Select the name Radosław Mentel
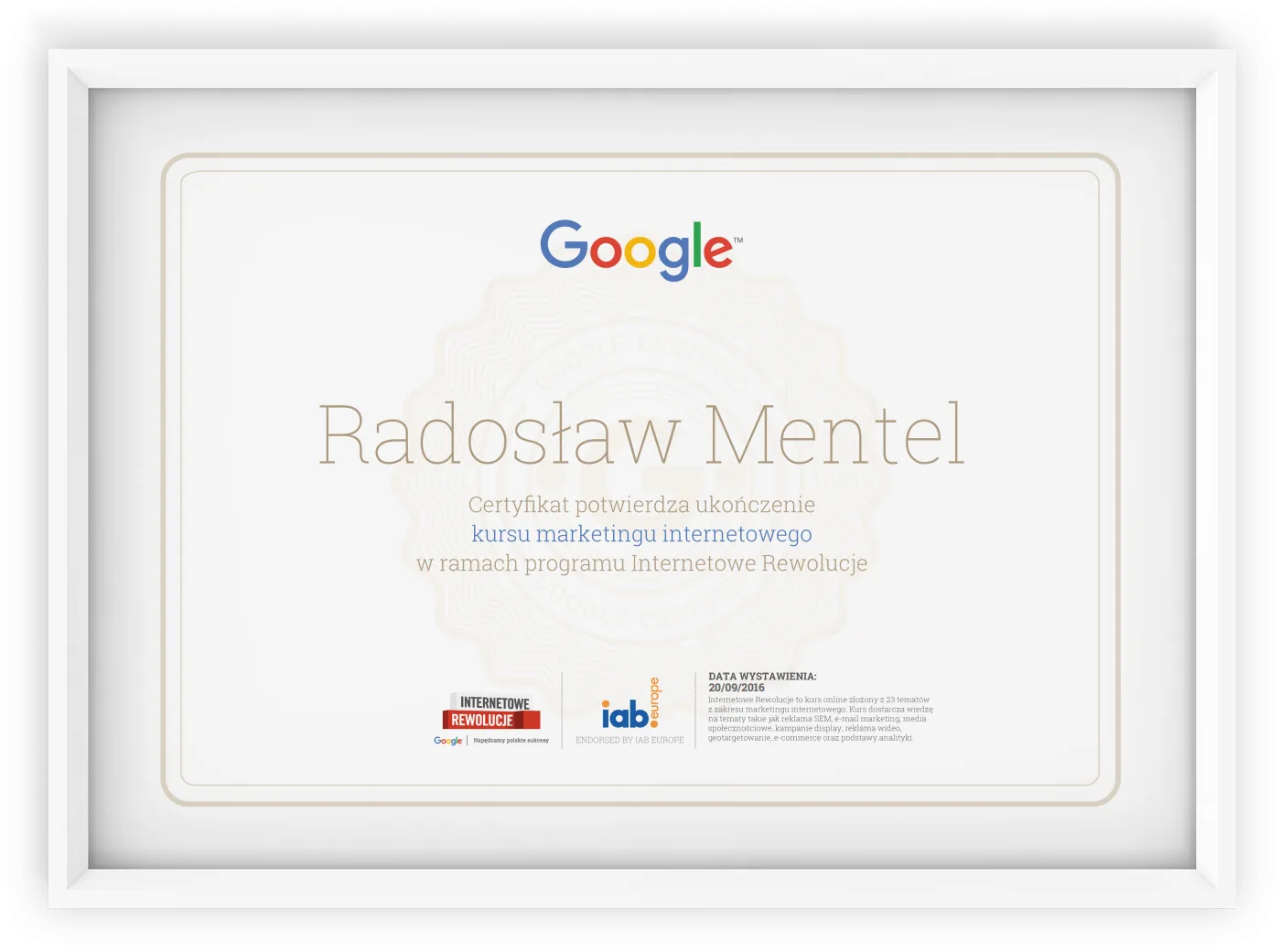This screenshot has width=1280, height=952. point(641,433)
